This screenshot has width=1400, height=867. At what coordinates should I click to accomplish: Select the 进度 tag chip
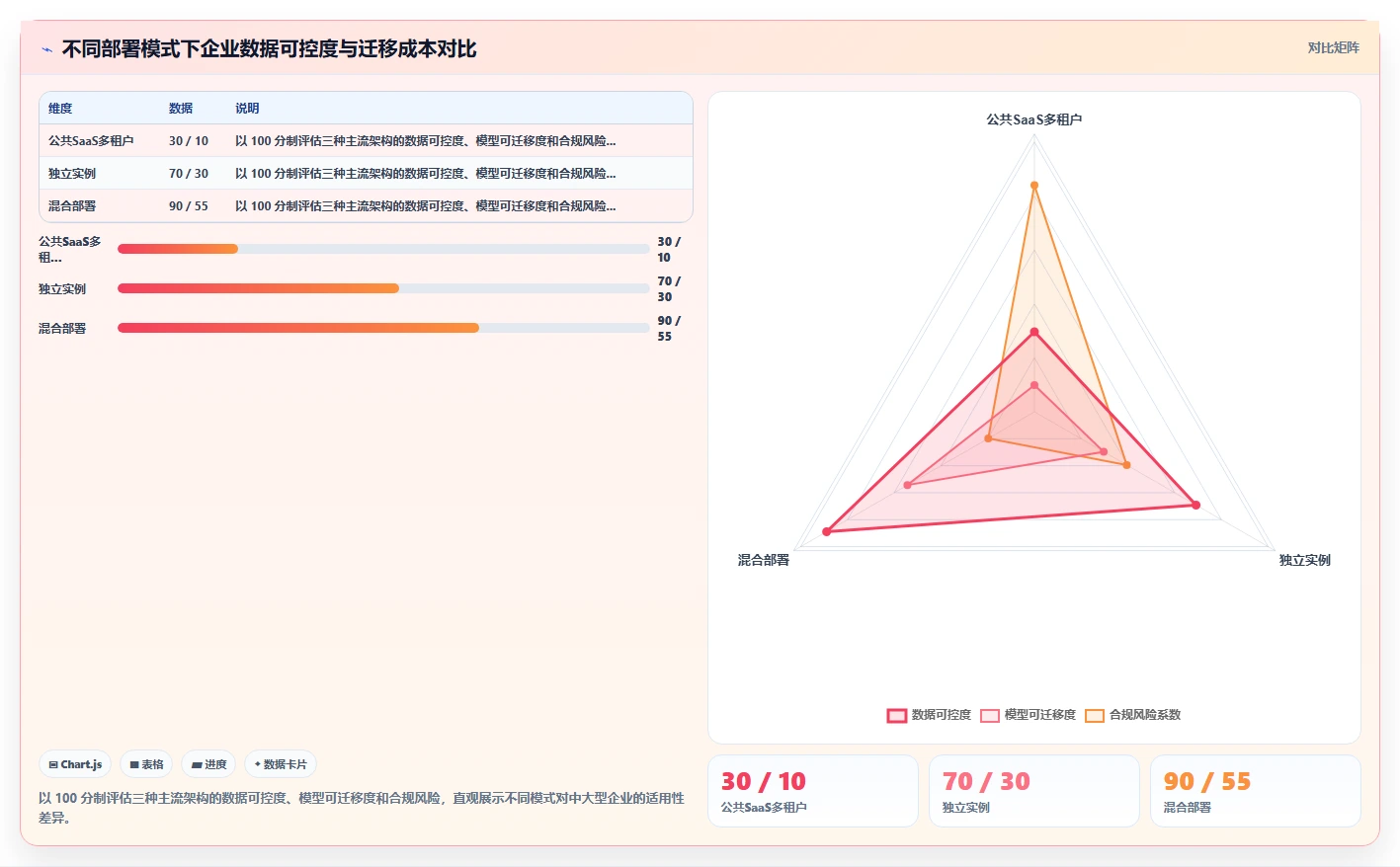point(208,764)
